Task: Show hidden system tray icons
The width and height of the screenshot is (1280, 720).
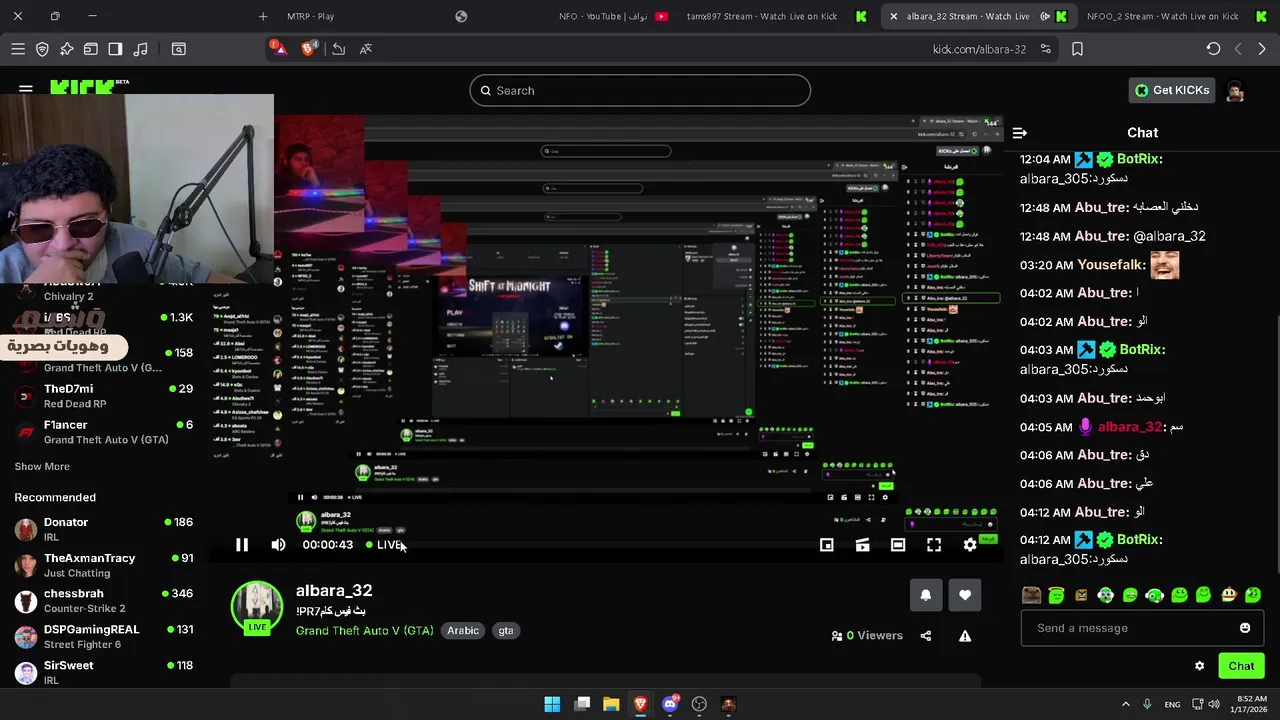Action: click(x=1125, y=704)
